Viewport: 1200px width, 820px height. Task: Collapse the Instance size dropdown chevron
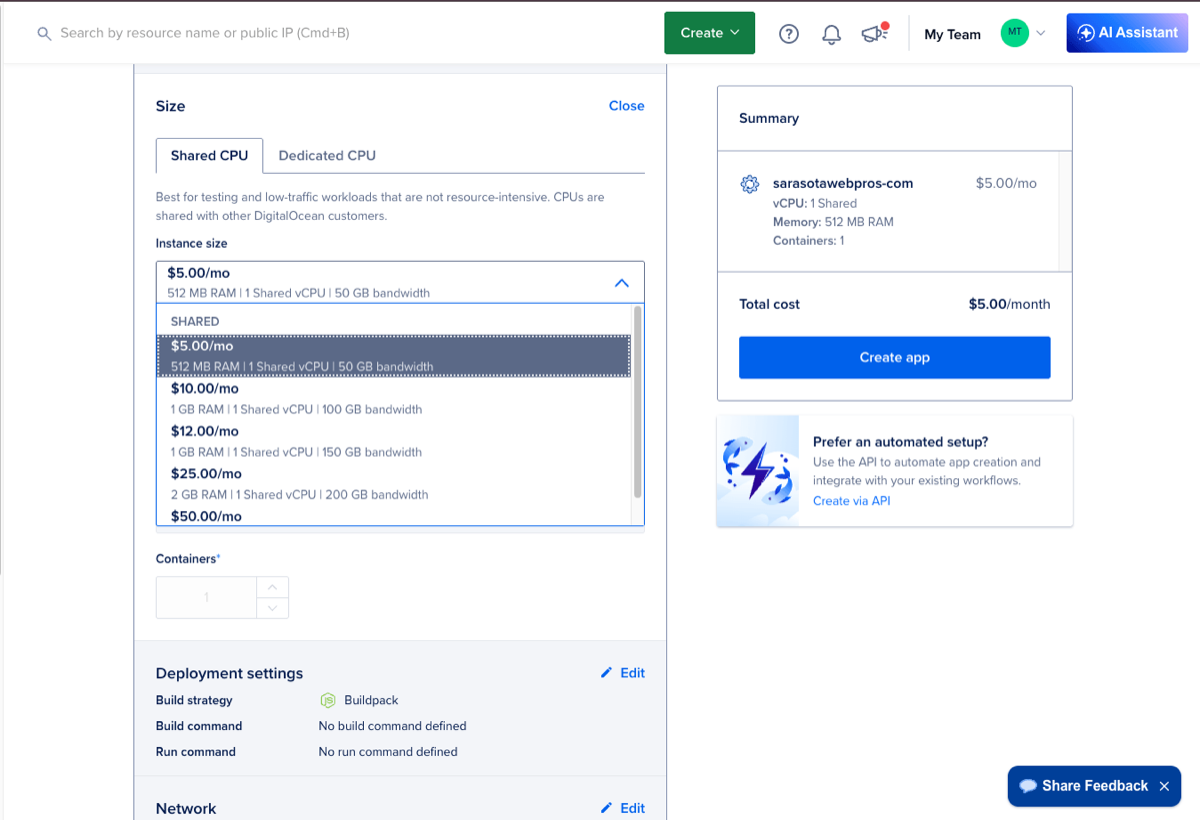pos(621,283)
